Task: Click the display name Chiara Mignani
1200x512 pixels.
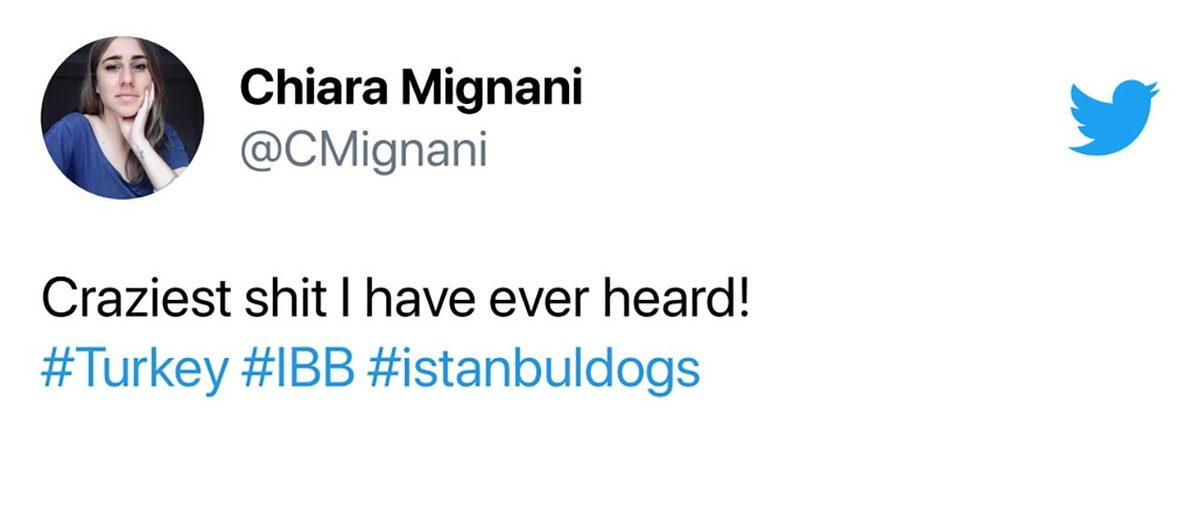Action: tap(411, 92)
